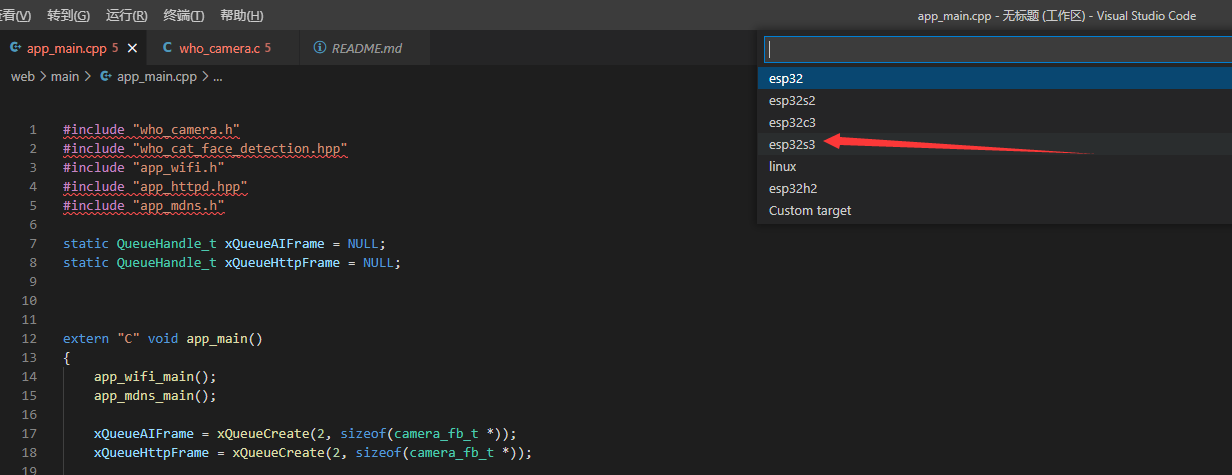This screenshot has height=475, width=1232.
Task: Switch to the who_camera.c tab
Action: (225, 48)
